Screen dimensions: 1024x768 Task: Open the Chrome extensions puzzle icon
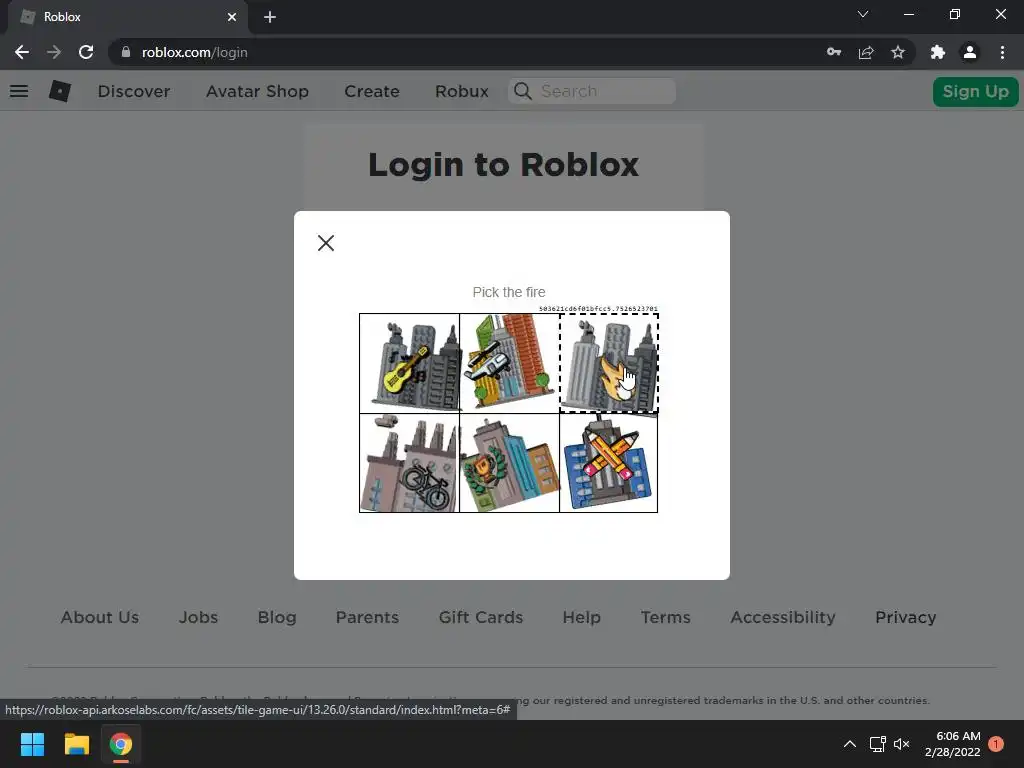click(x=938, y=52)
